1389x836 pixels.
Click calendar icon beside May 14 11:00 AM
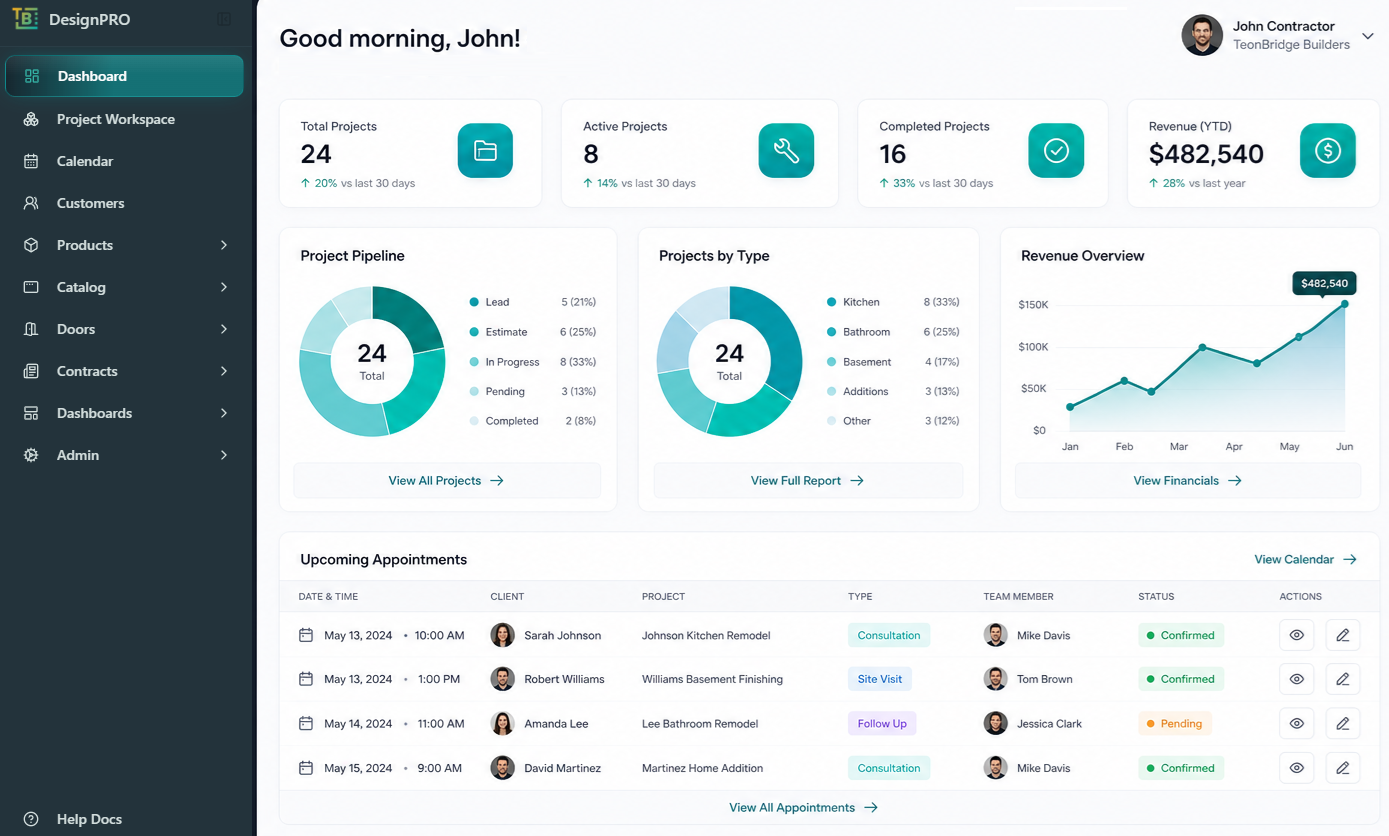pyautogui.click(x=306, y=723)
